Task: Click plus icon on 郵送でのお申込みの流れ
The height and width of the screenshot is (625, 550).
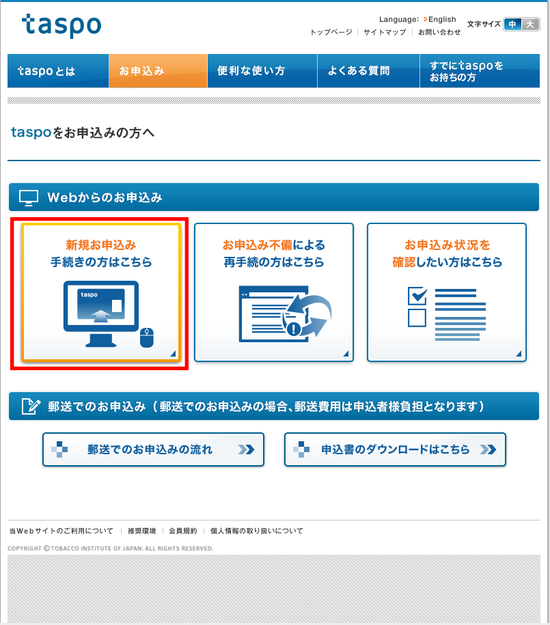Action: click(60, 450)
